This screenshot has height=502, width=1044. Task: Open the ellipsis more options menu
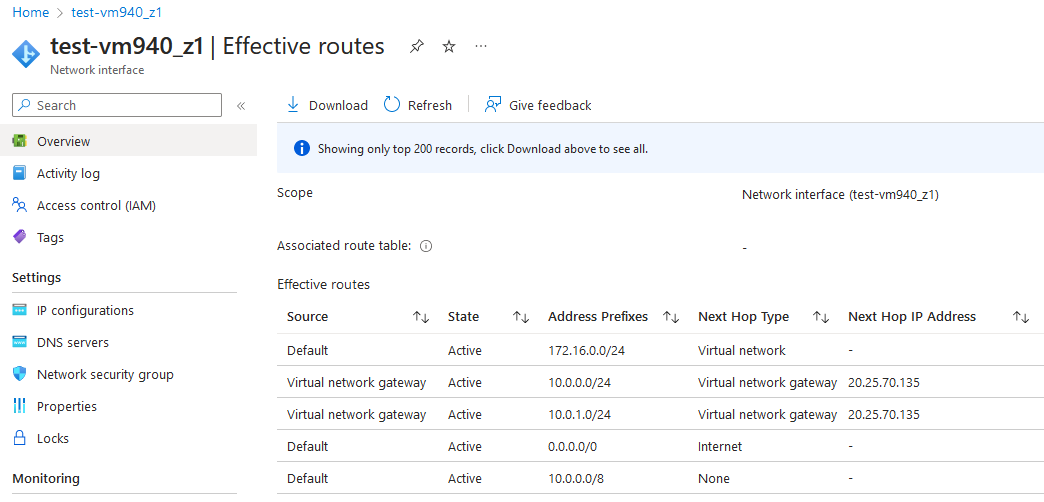coord(481,47)
